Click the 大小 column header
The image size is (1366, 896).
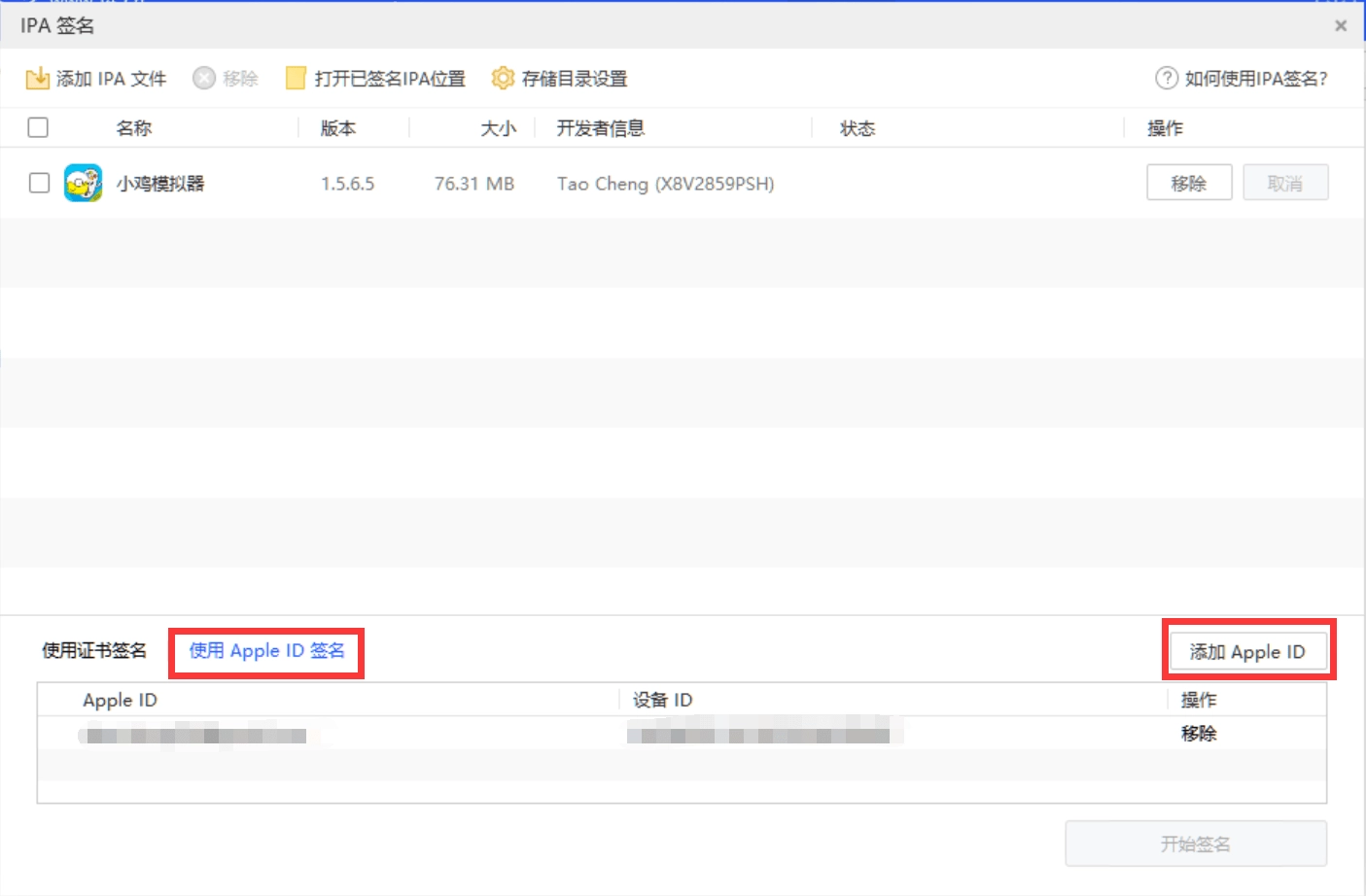tap(498, 128)
